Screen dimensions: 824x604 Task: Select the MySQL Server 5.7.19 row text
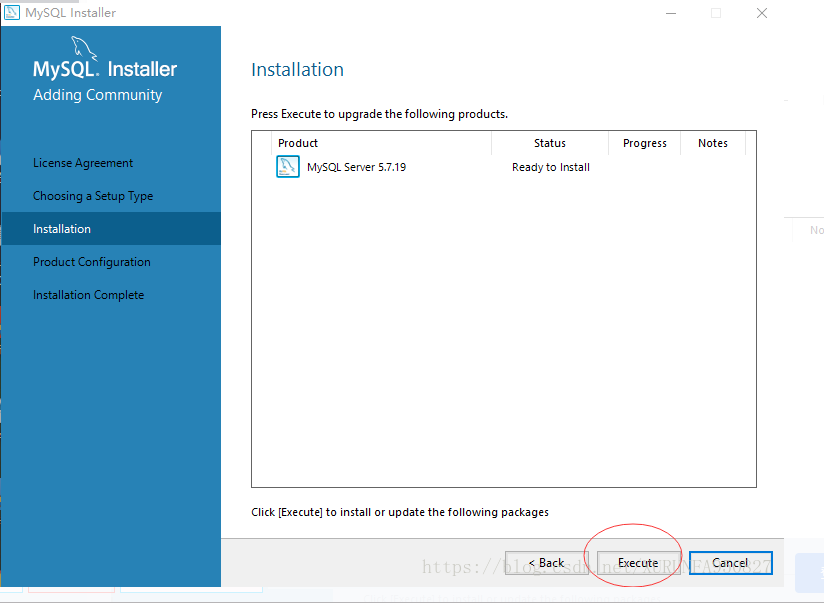pyautogui.click(x=357, y=167)
